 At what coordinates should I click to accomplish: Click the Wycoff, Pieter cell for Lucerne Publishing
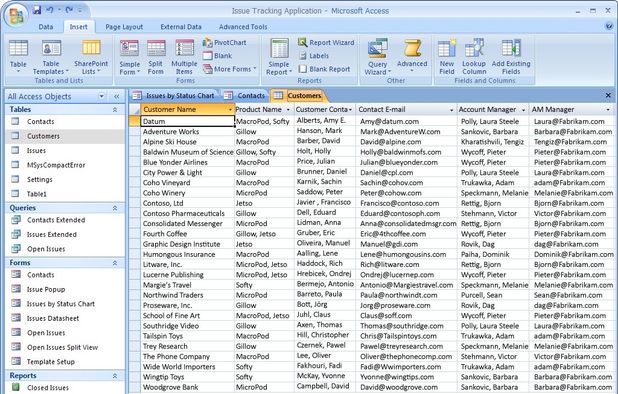(493, 275)
